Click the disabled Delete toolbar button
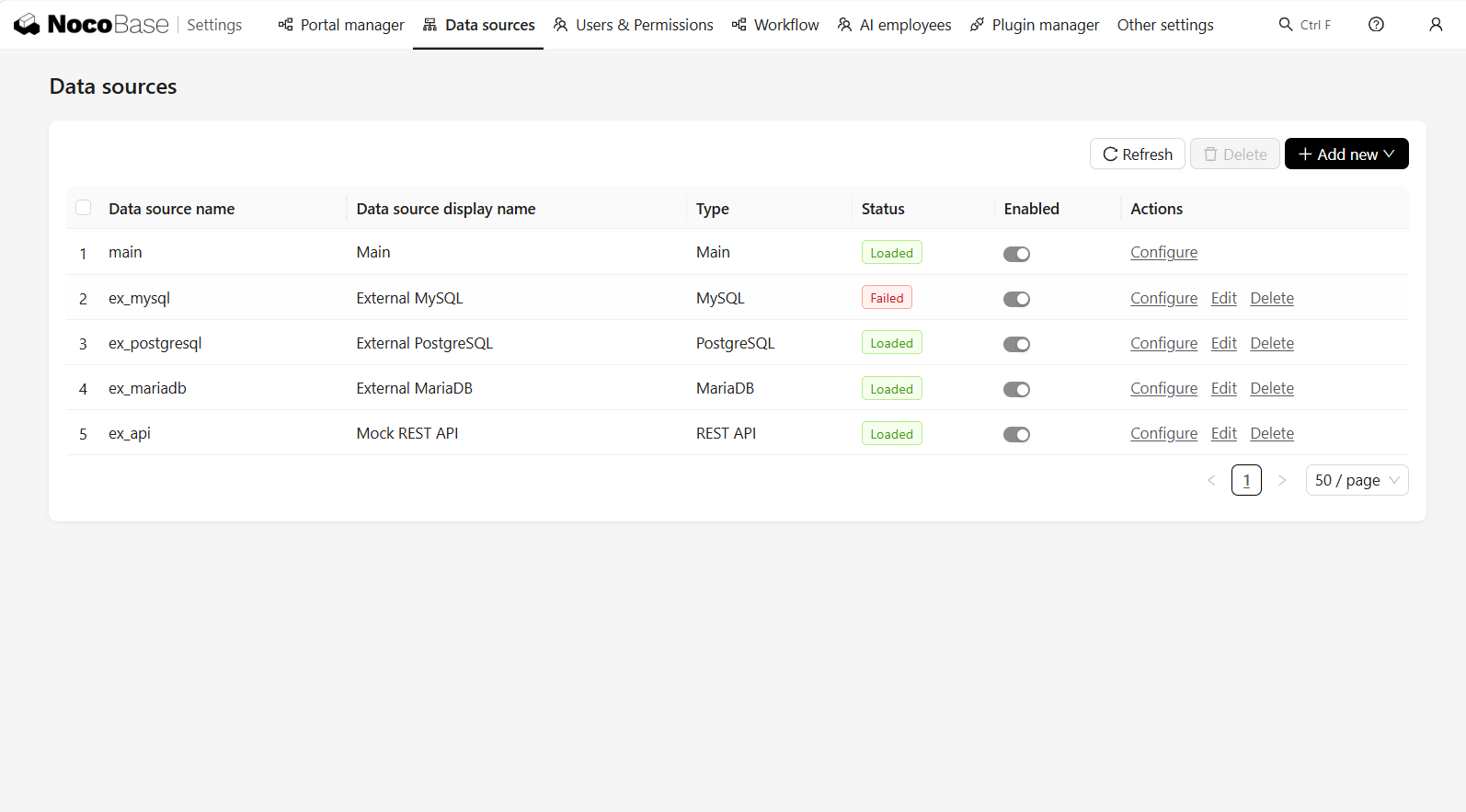 (1235, 154)
